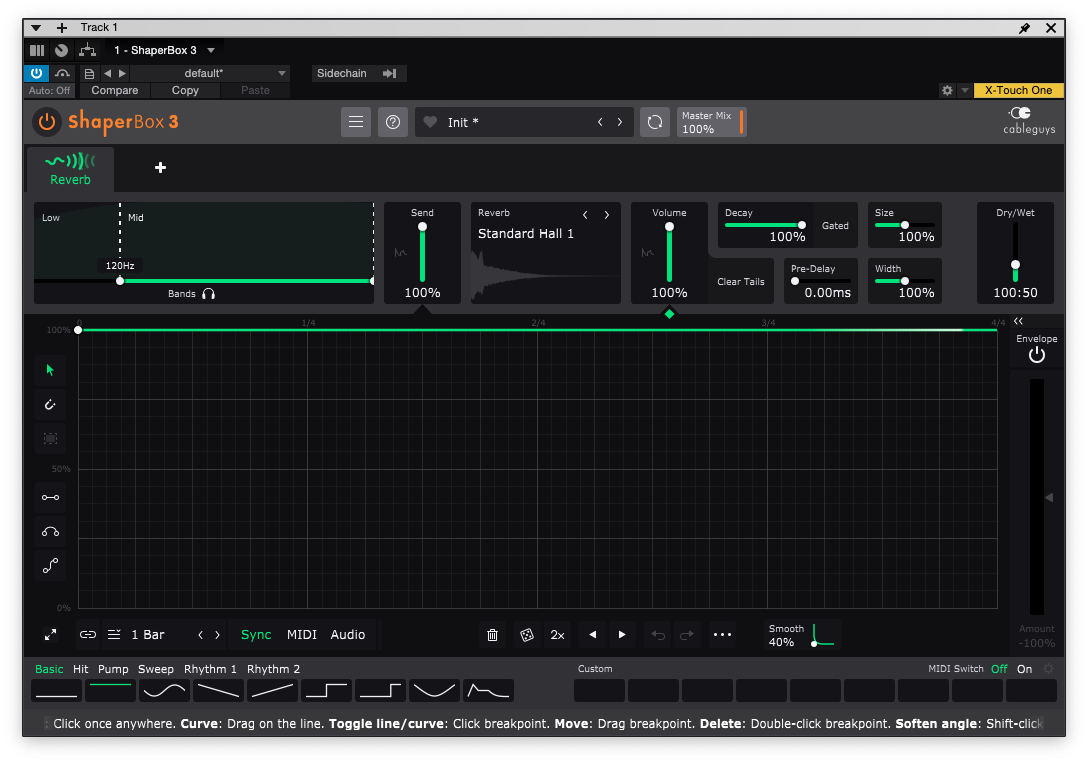Toggle Gated reverb mode

(x=835, y=225)
